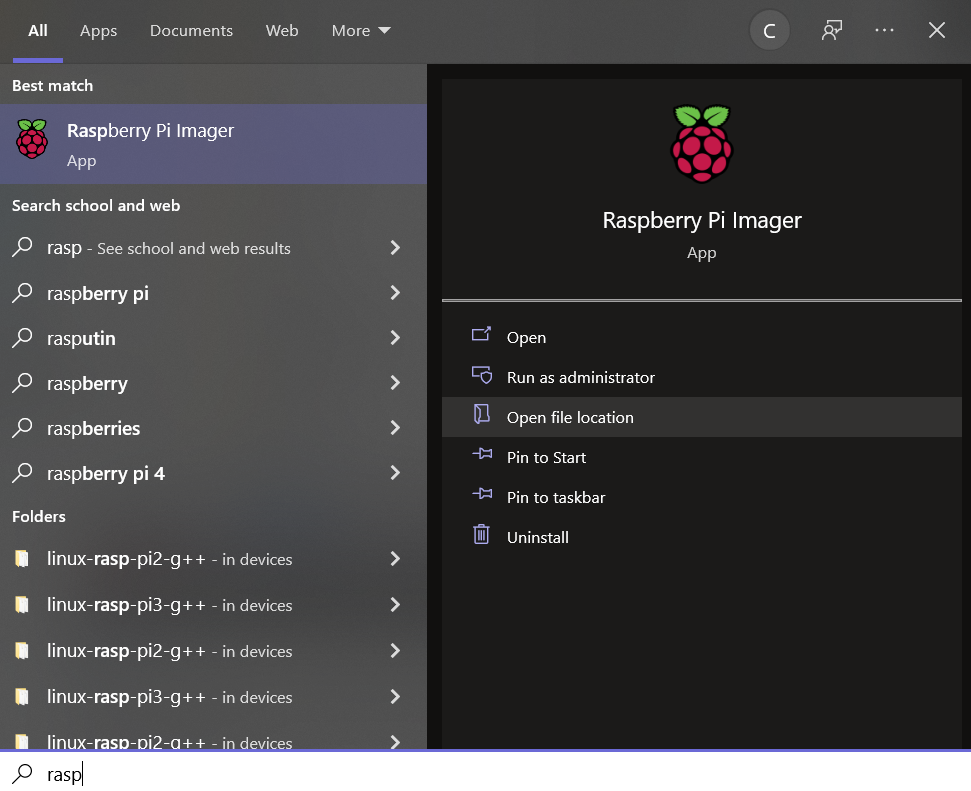The image size is (971, 791).
Task: Select Run as administrator
Action: pyautogui.click(x=702, y=377)
